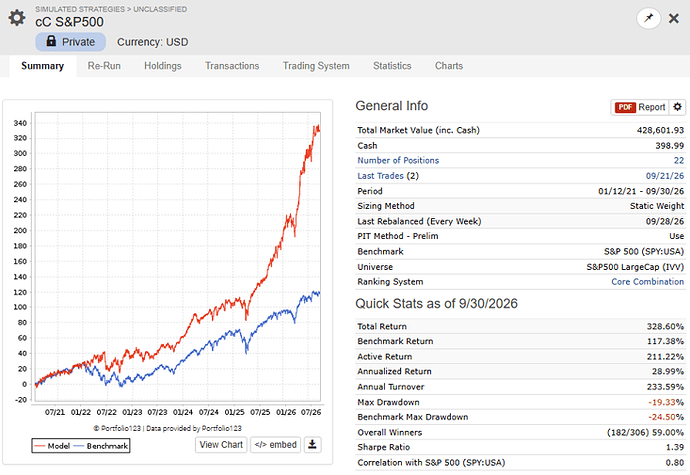Open the Number of Positions link
Image resolution: width=690 pixels, height=475 pixels.
[398, 161]
